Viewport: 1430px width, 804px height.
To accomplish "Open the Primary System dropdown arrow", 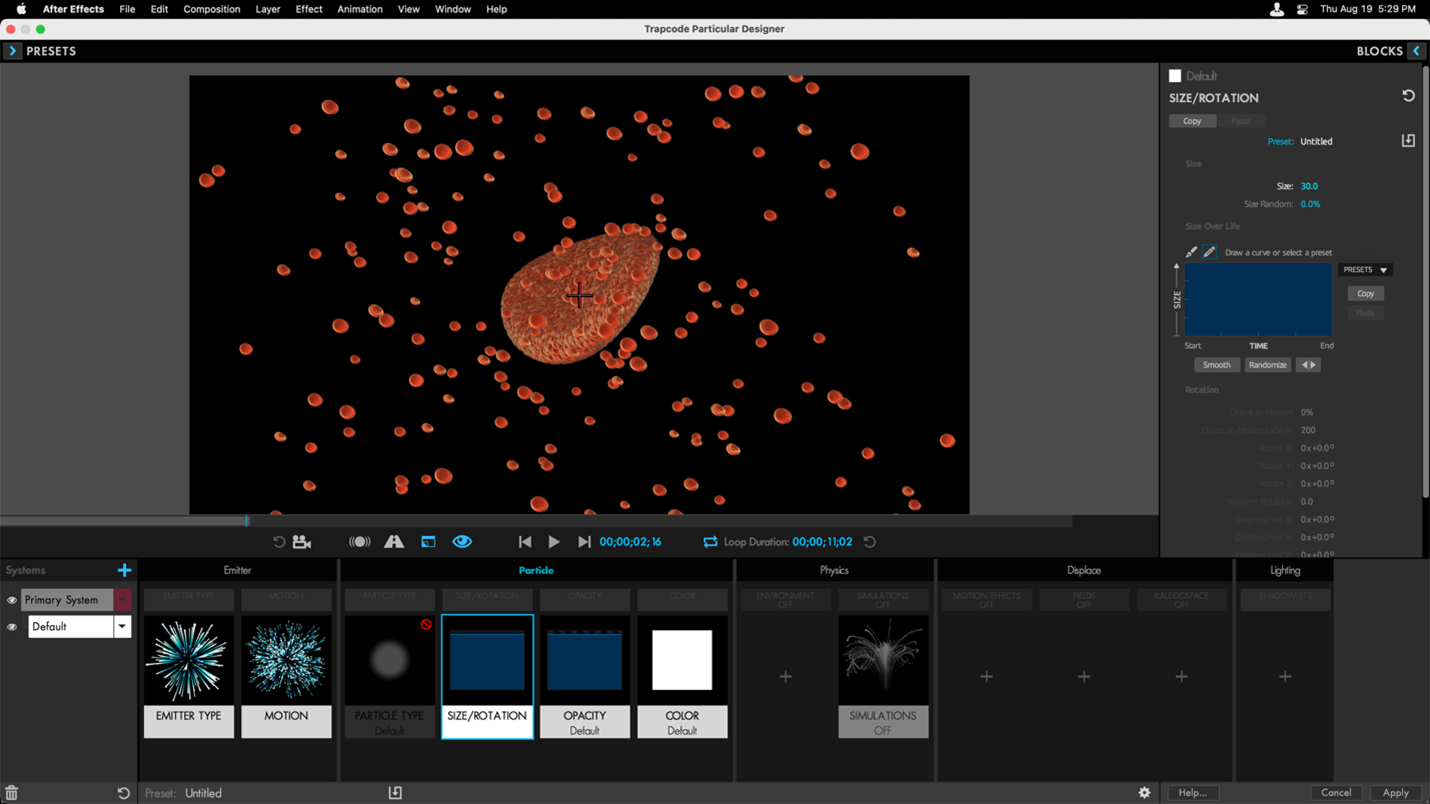I will pos(122,600).
